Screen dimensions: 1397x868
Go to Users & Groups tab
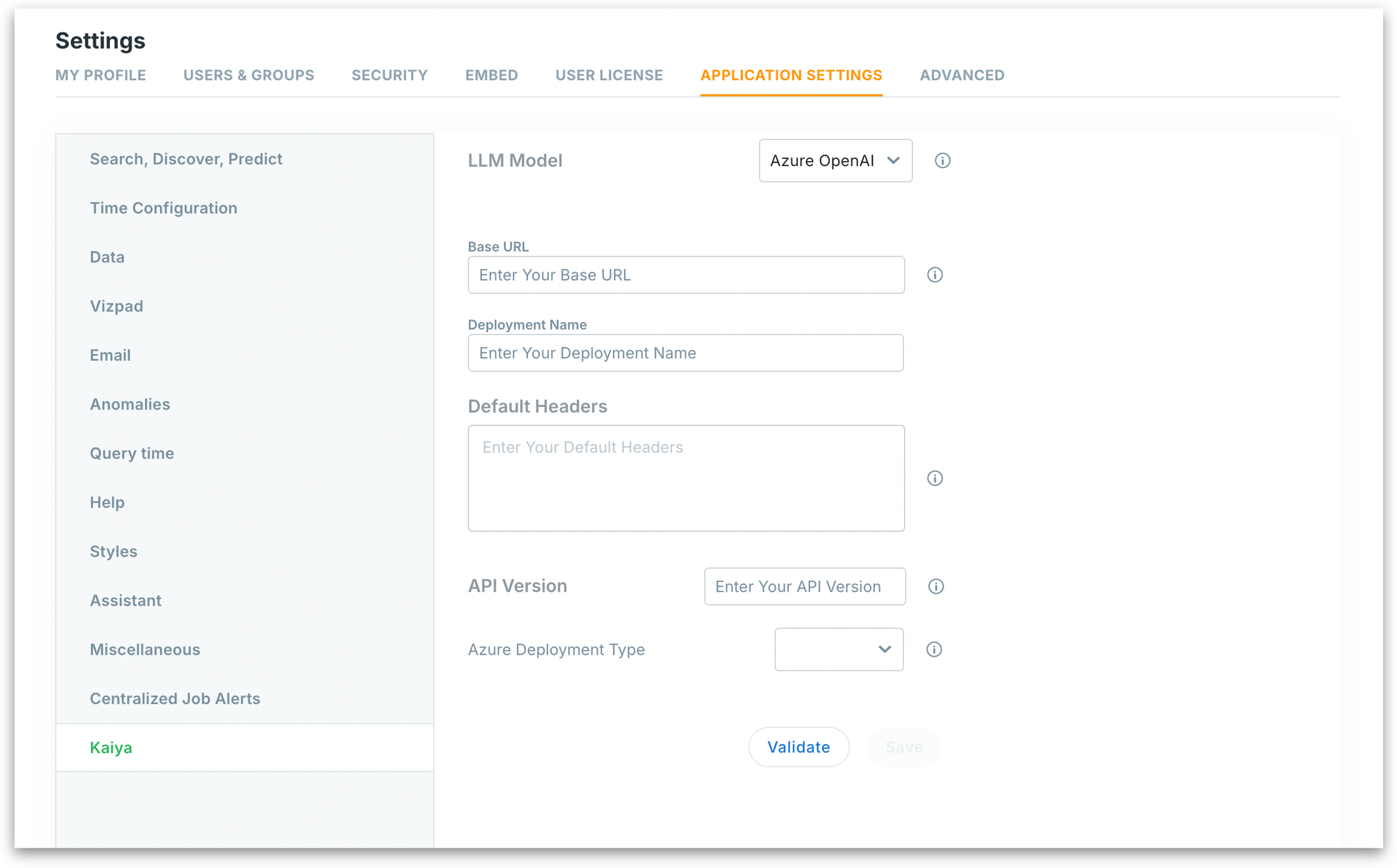pos(249,75)
